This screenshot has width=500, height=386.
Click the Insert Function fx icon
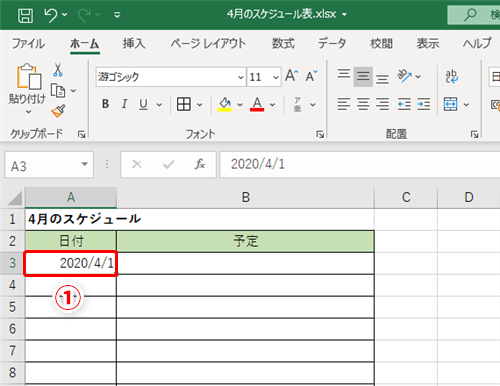(200, 164)
